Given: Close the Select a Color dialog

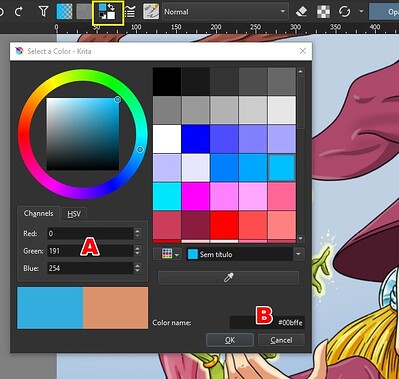Looking at the screenshot, I should pos(303,51).
